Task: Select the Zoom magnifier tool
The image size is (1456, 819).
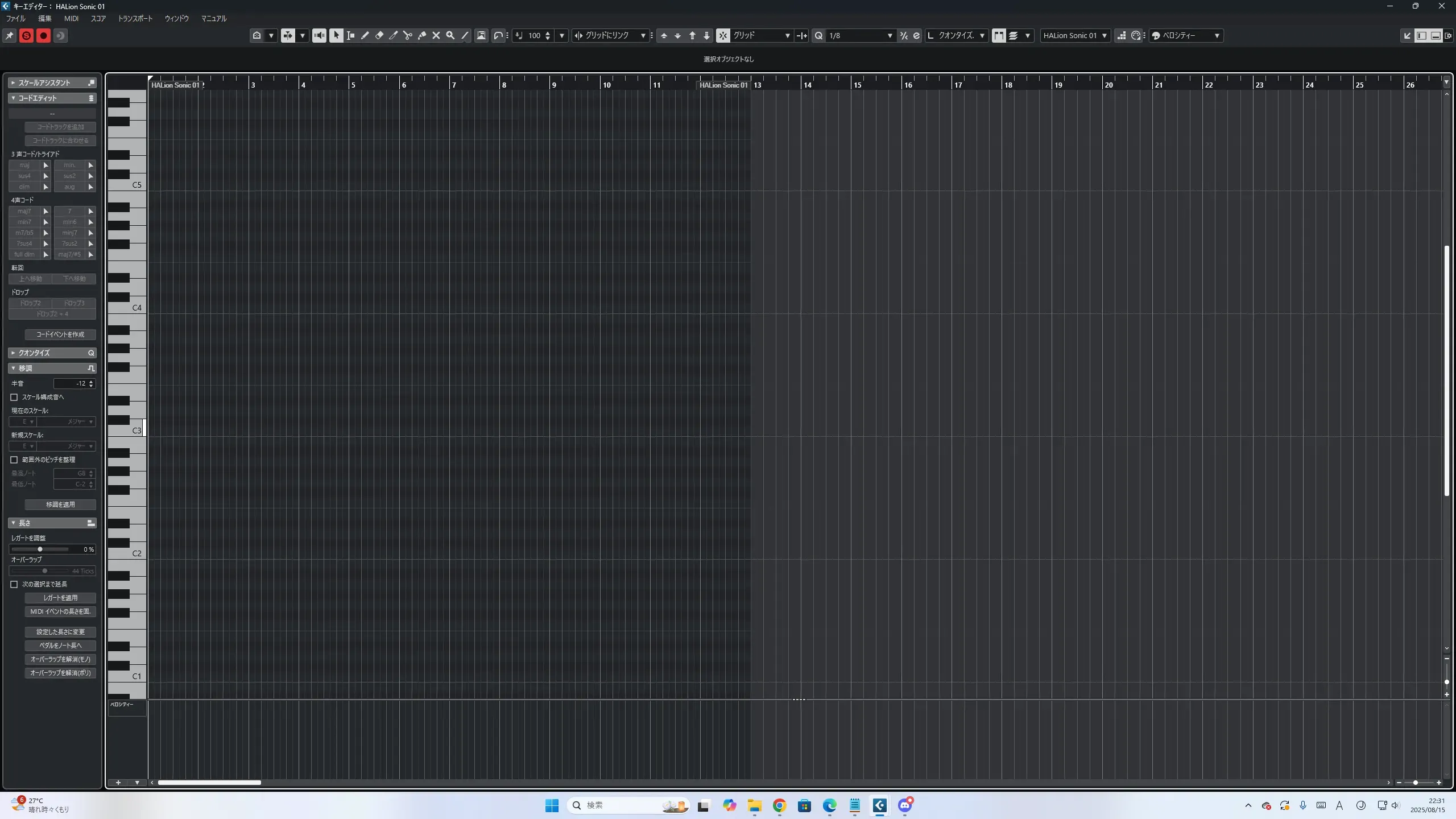Action: point(450,35)
